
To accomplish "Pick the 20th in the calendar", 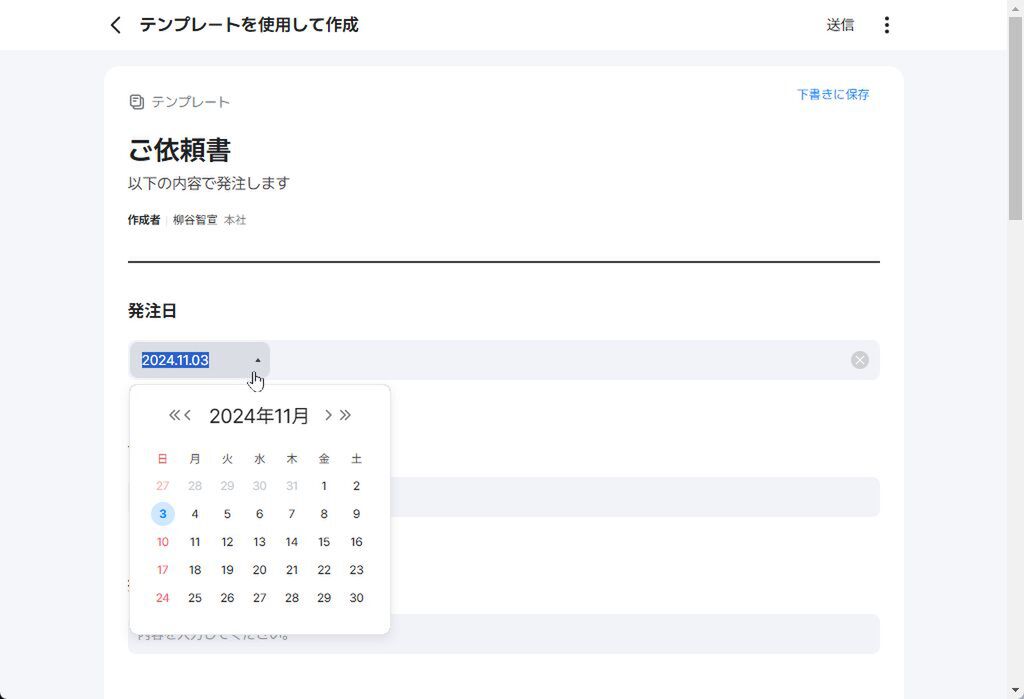I will [x=259, y=570].
